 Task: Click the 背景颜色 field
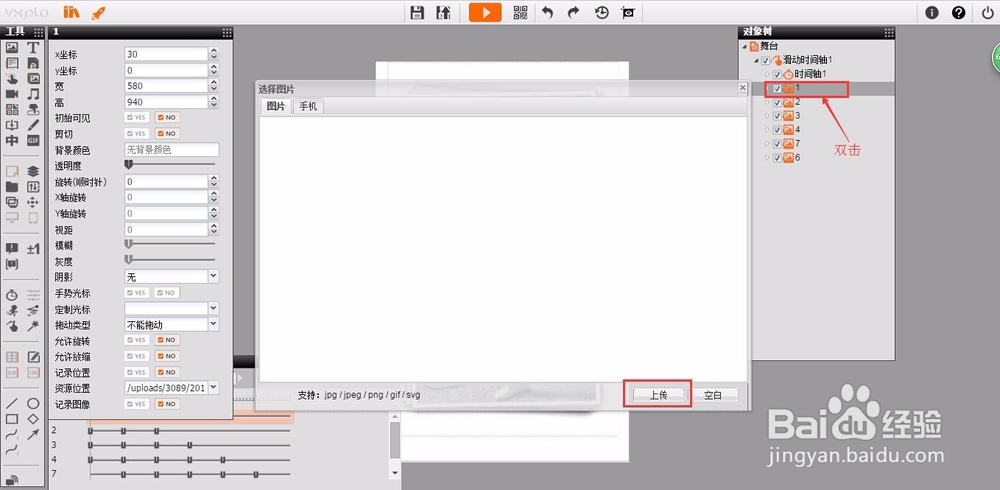(x=172, y=150)
